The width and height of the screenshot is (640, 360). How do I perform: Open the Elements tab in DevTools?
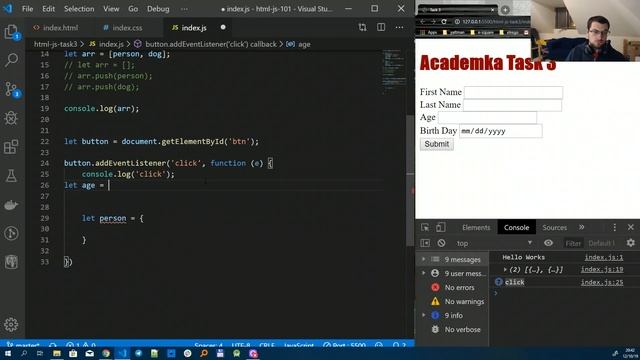coord(476,228)
